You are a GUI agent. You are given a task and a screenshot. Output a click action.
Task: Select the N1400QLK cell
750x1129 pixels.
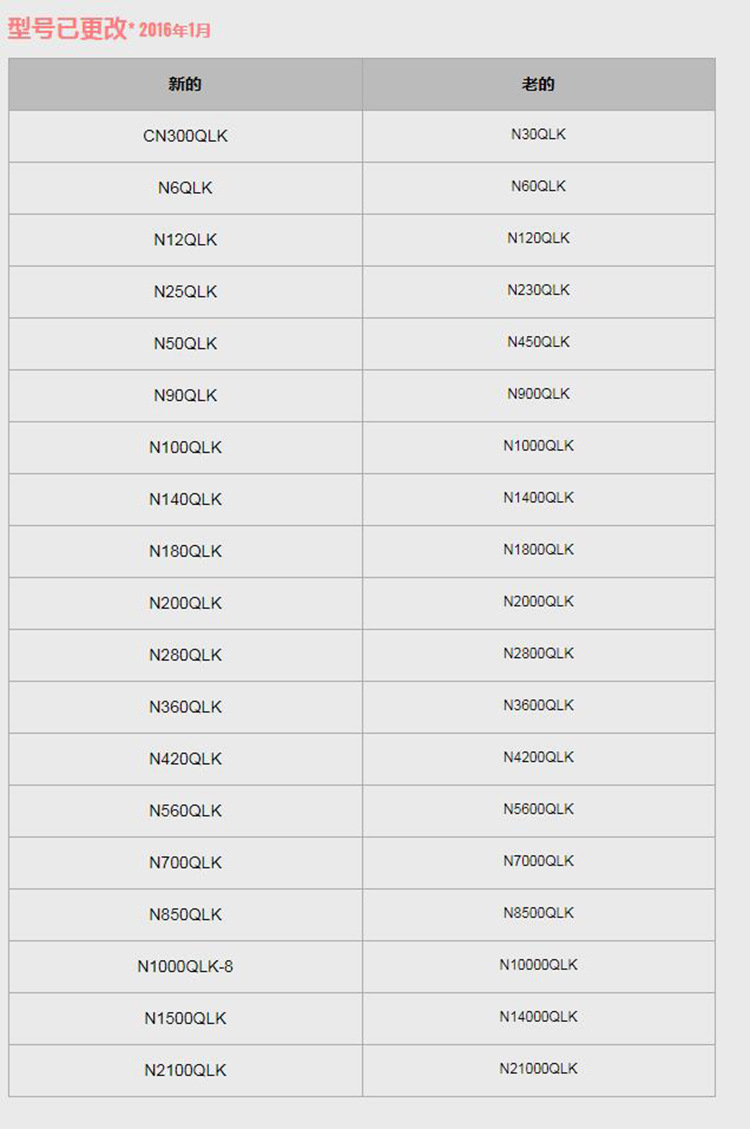click(538, 498)
